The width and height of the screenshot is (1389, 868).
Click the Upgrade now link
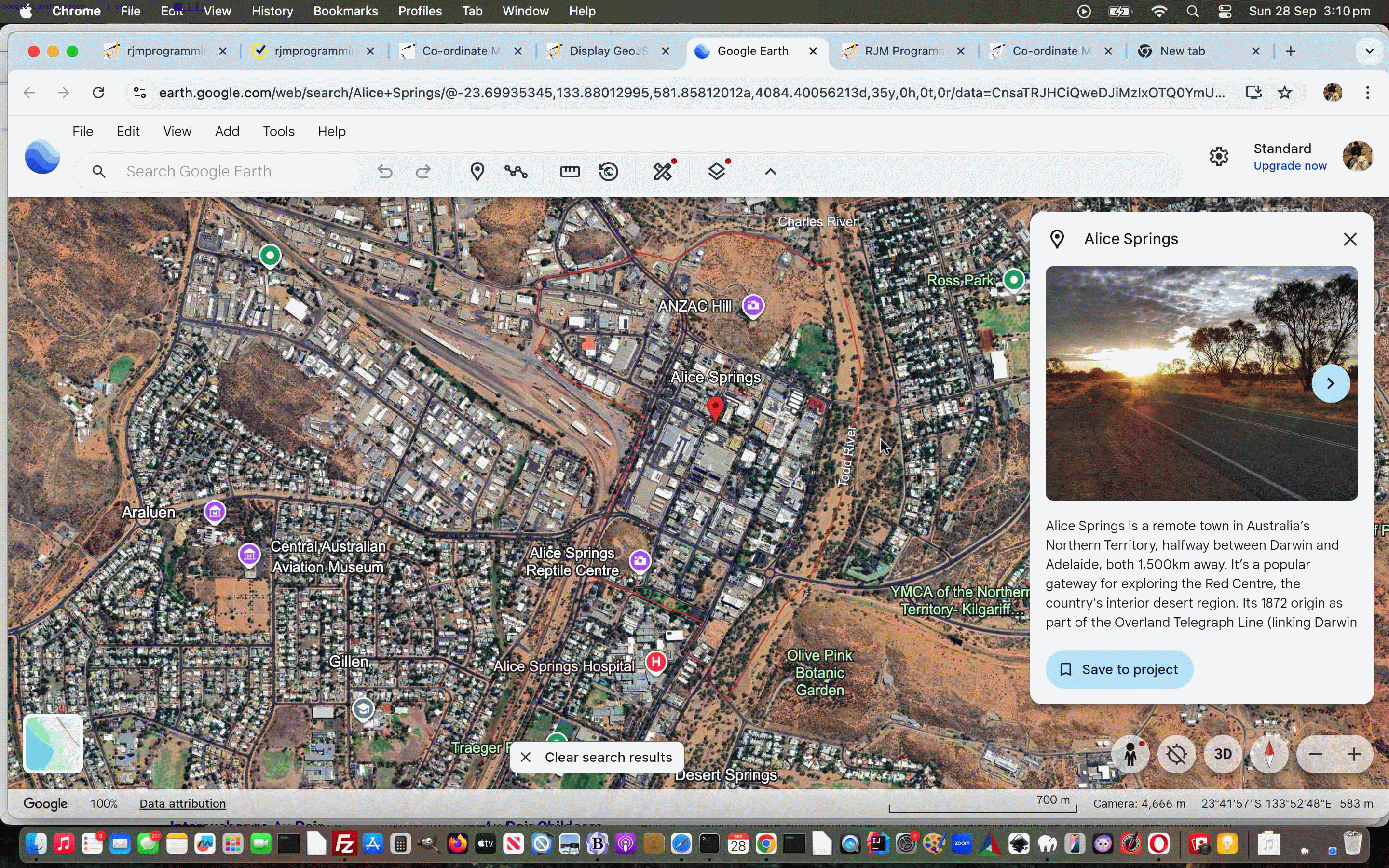tap(1290, 166)
